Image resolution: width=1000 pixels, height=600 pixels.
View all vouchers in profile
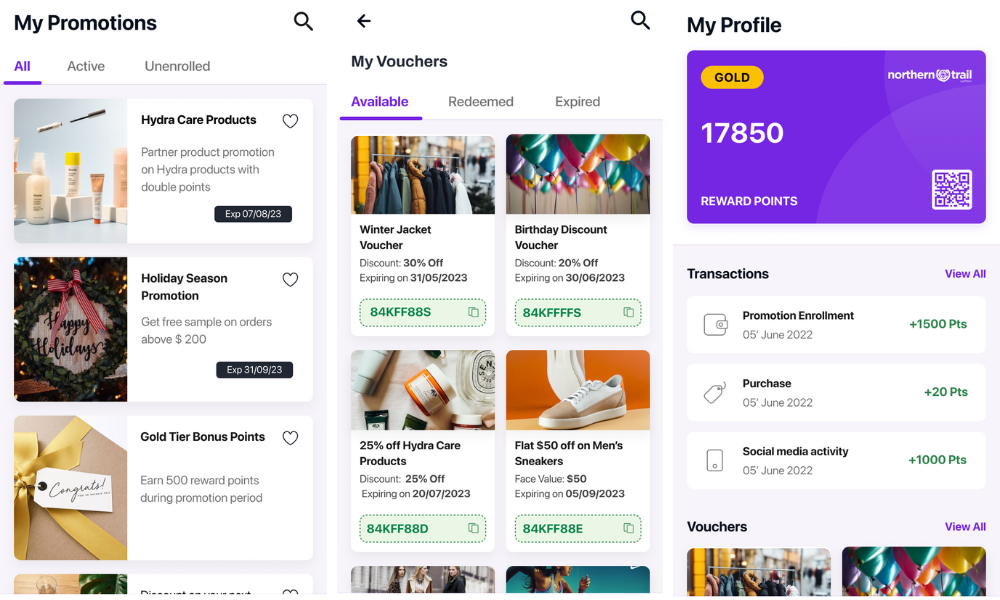tap(965, 527)
